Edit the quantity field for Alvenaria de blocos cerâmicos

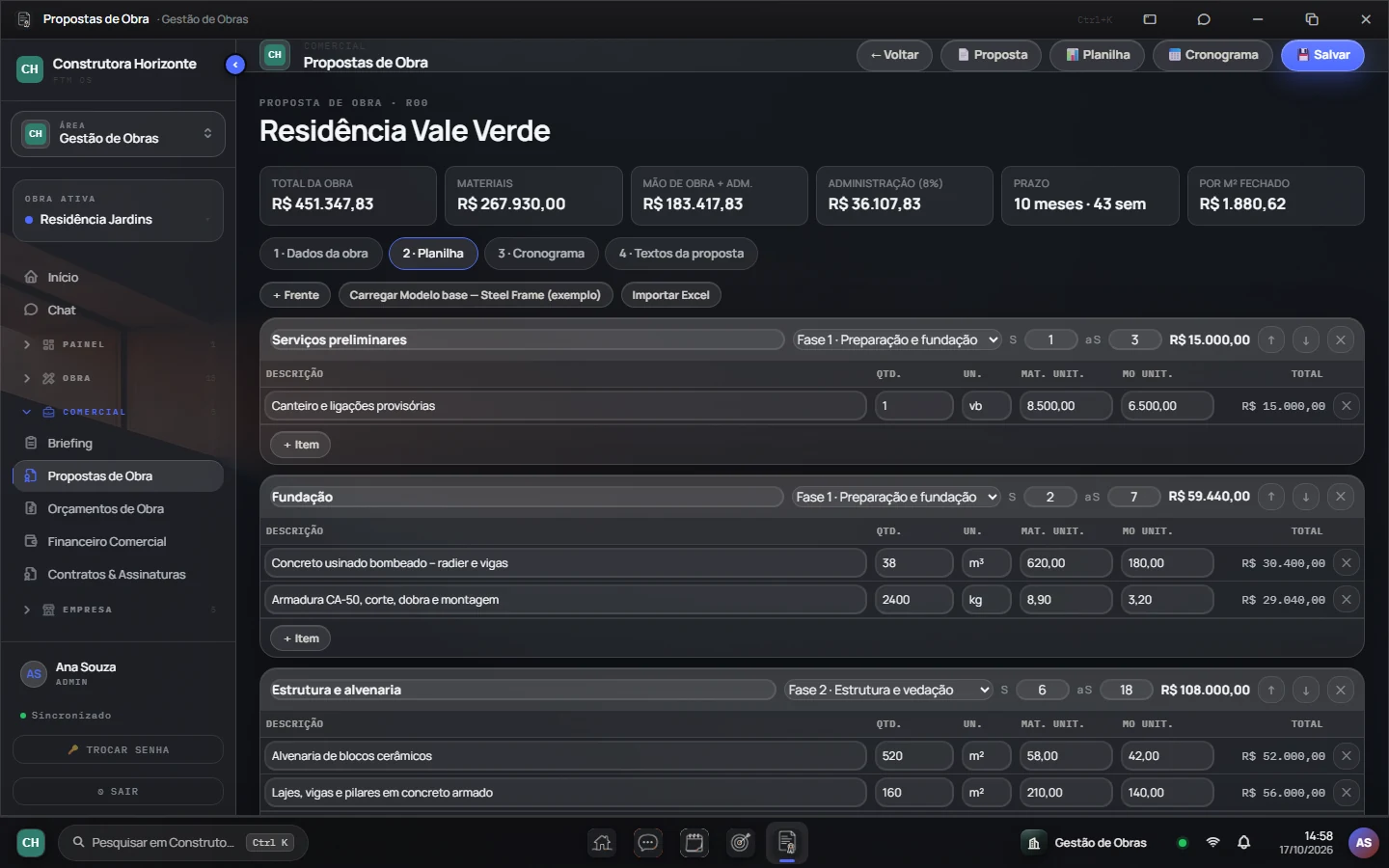pos(913,756)
